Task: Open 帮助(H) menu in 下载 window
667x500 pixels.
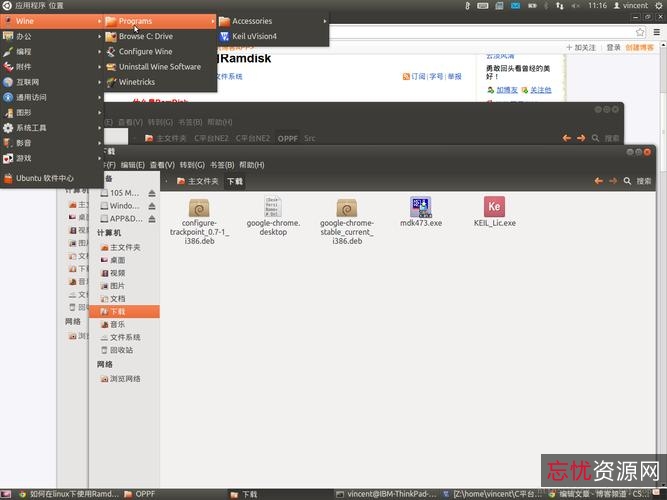Action: [251, 165]
